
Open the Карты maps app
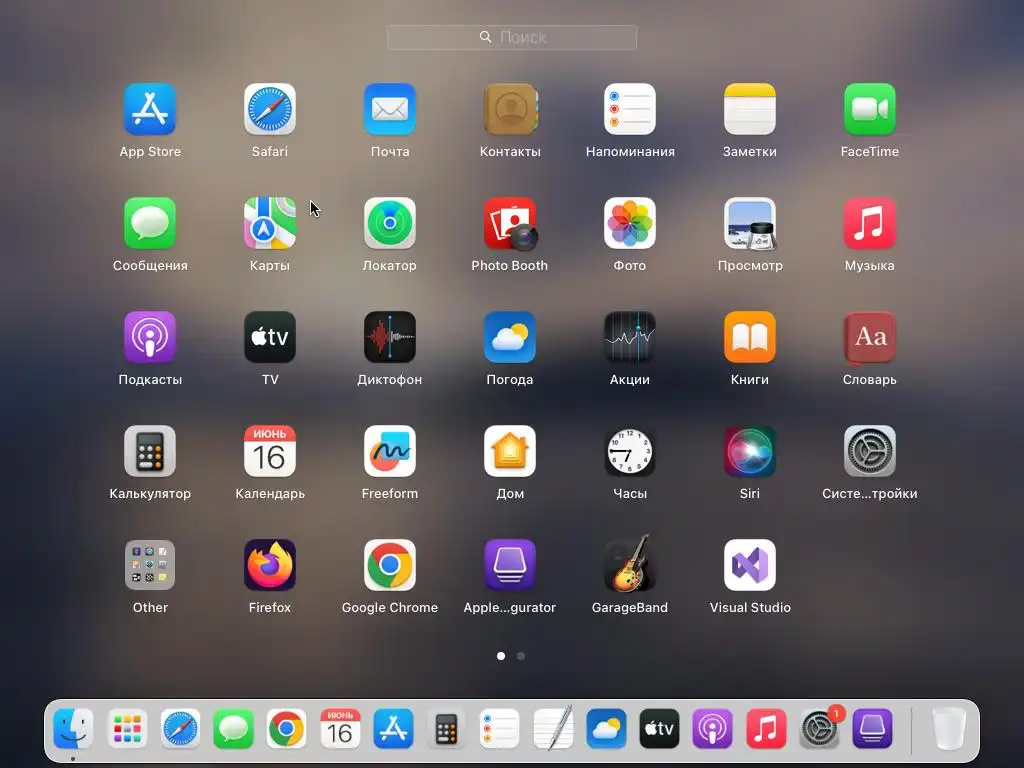(270, 223)
